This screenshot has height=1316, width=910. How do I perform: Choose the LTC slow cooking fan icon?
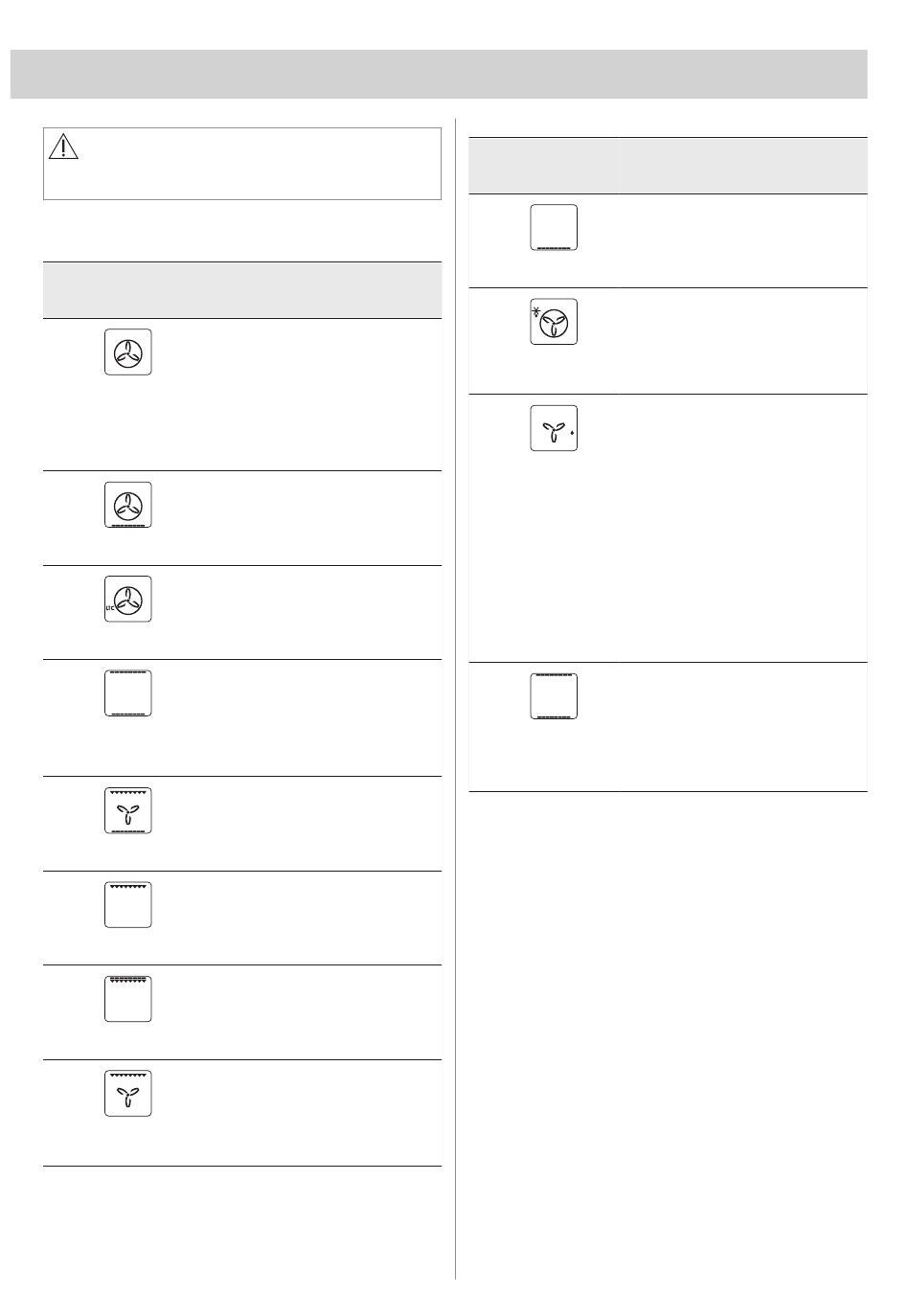(x=128, y=599)
